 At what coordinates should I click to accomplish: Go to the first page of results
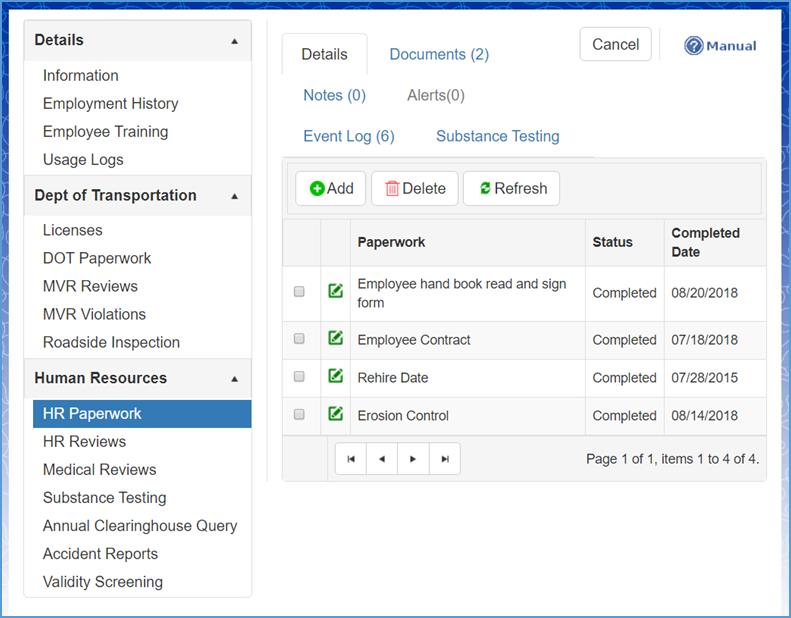coord(351,459)
